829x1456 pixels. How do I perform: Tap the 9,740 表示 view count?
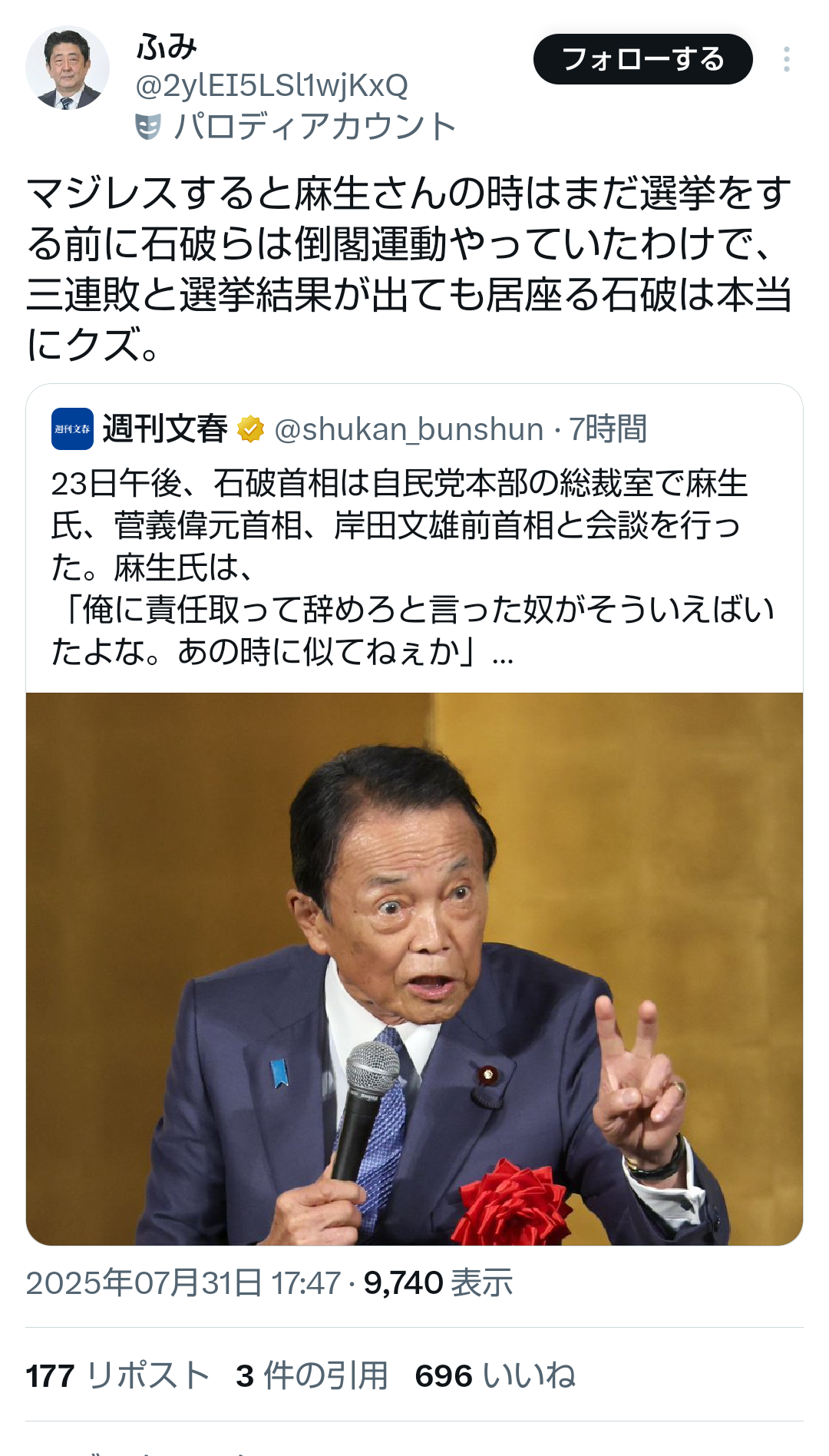[x=438, y=1283]
